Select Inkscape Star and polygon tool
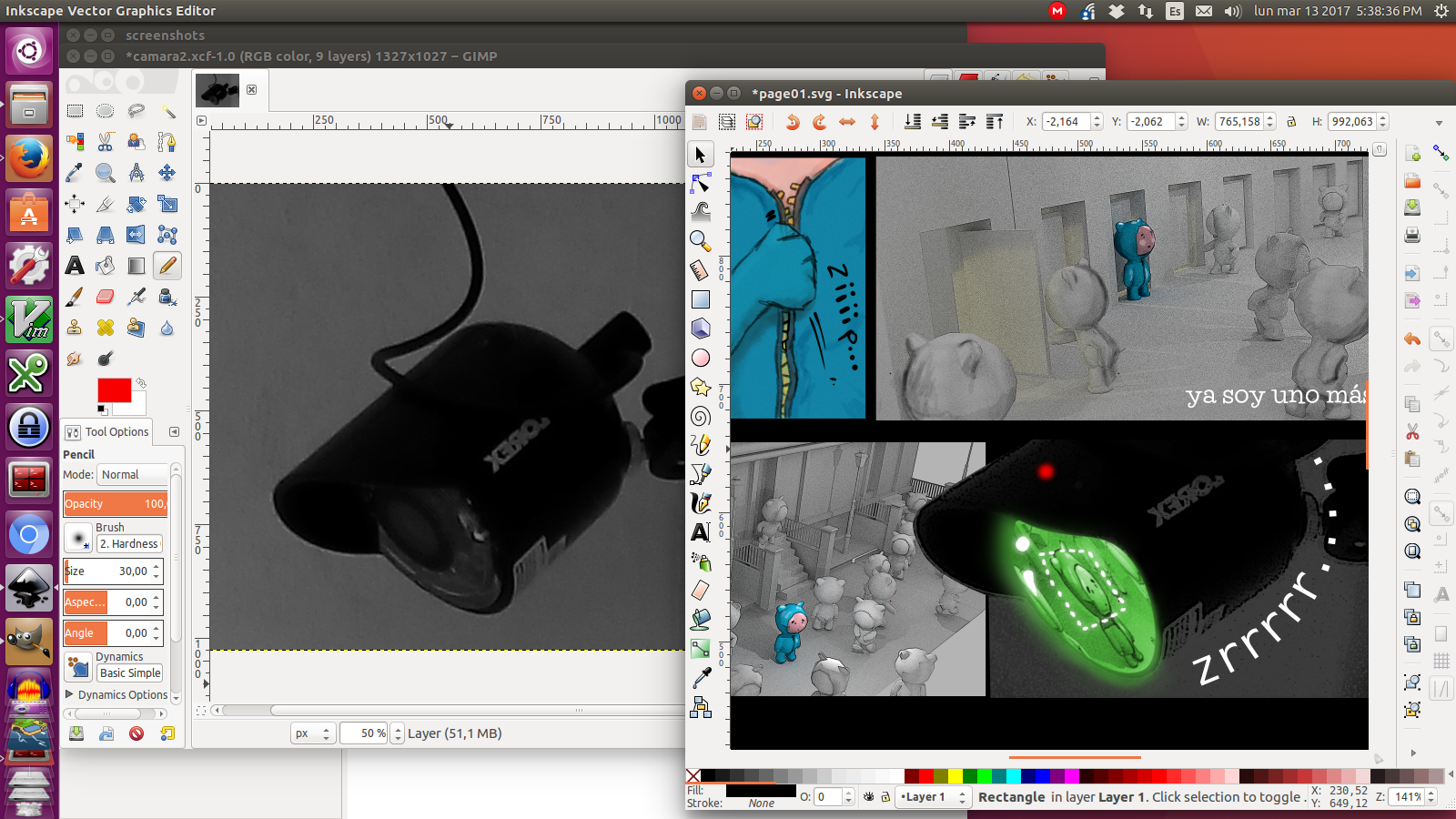Viewport: 1456px width, 819px height. pos(701,387)
